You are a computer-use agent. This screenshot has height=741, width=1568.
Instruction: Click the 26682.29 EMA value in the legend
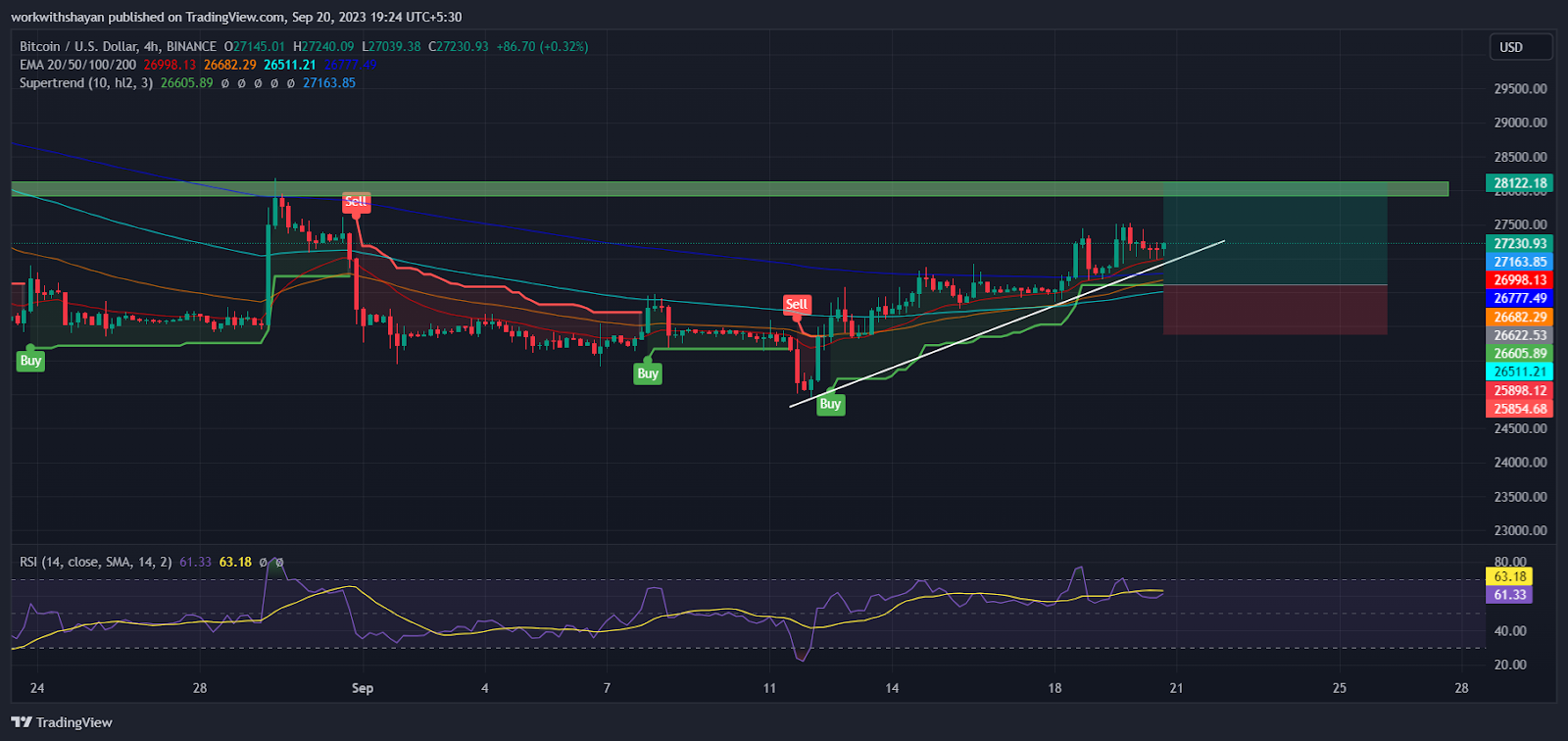click(x=230, y=65)
